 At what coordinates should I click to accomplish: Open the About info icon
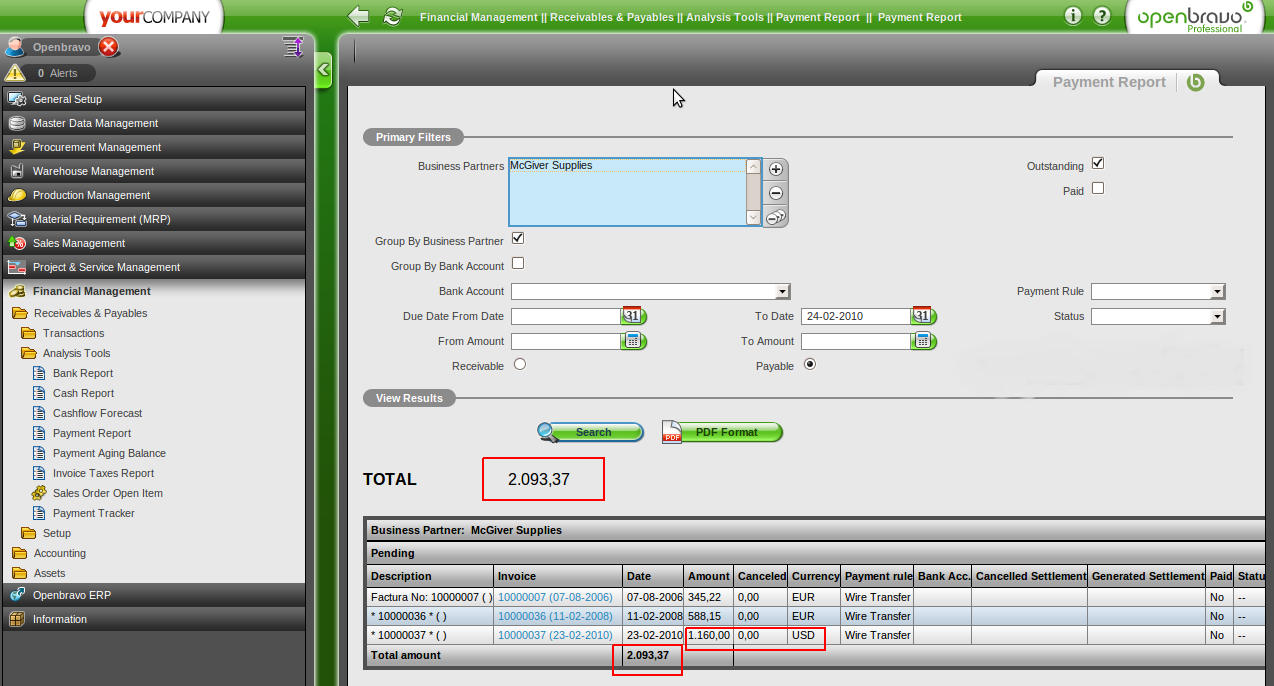(1073, 16)
